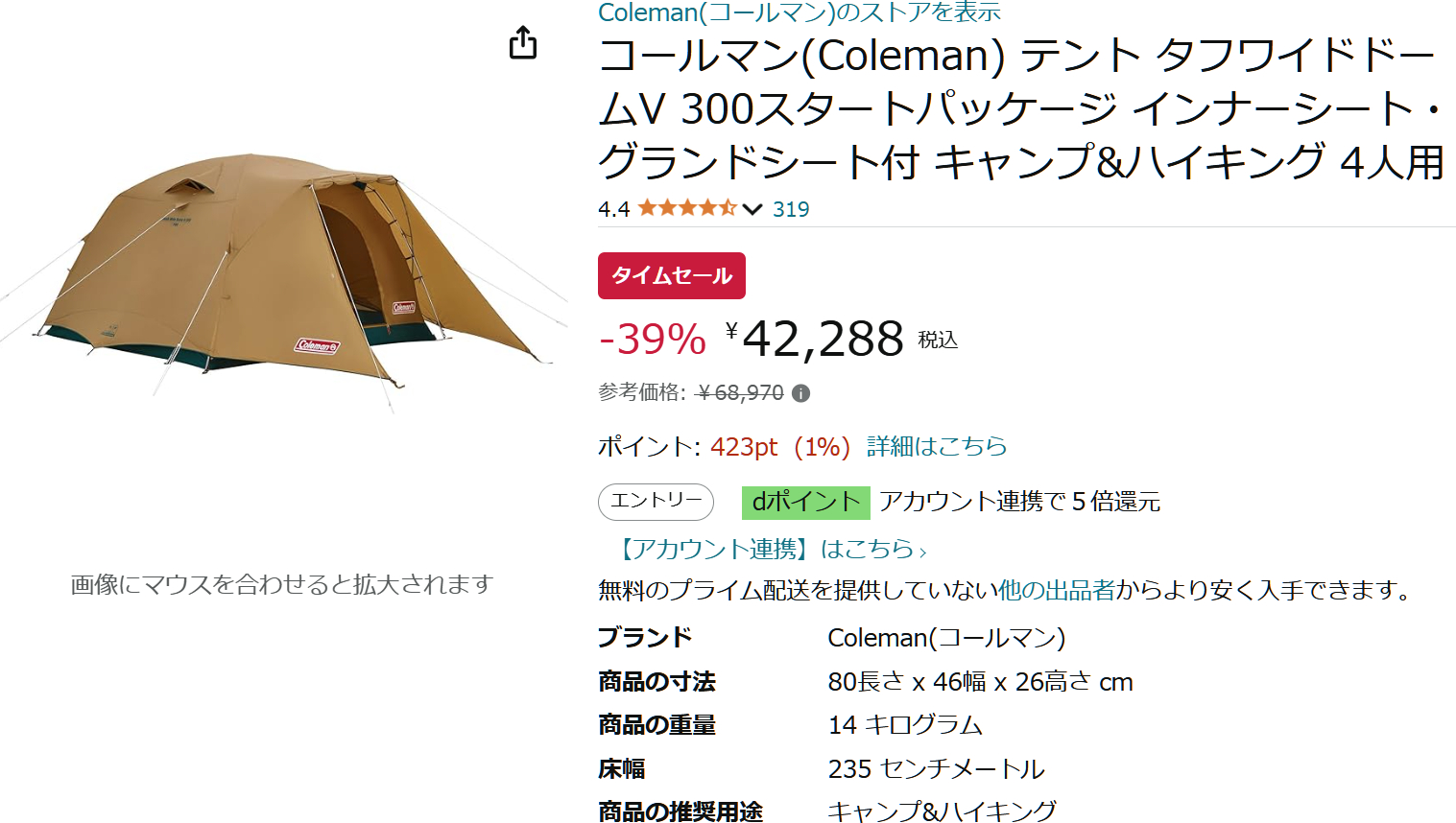This screenshot has height=823, width=1456.
Task: Click the brand value Coleman(コールマン)
Action: [949, 636]
